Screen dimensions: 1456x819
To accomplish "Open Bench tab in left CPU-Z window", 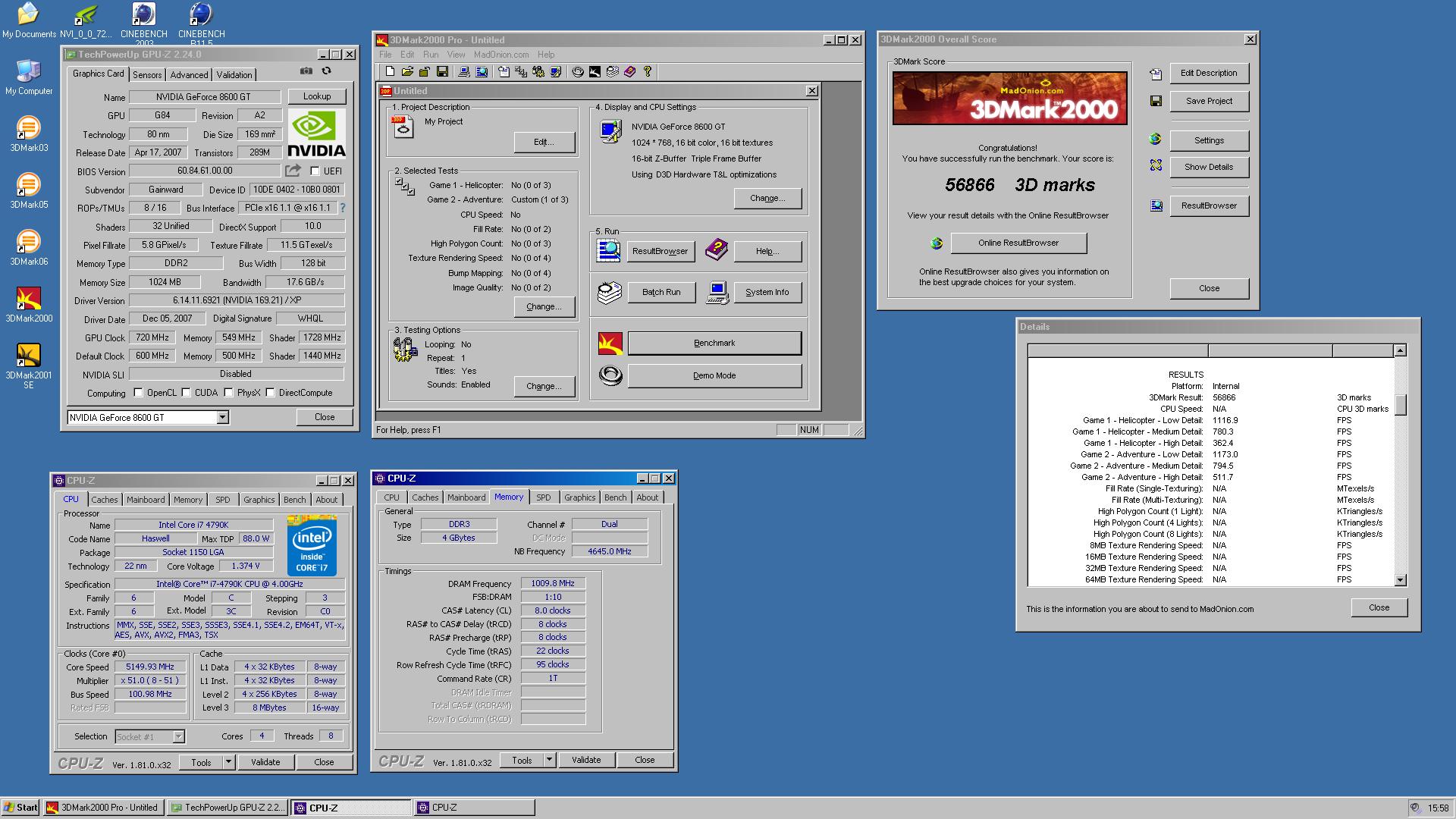I will click(x=295, y=500).
